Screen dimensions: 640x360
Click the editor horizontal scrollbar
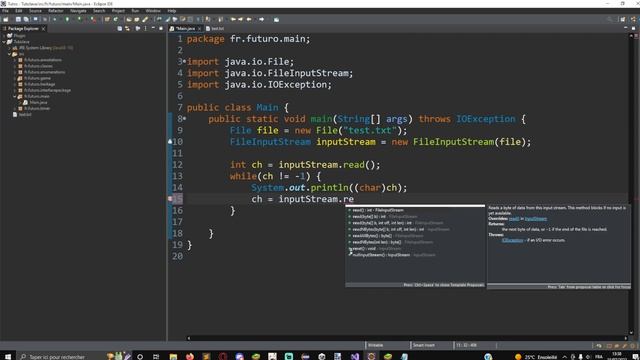(x=407, y=338)
